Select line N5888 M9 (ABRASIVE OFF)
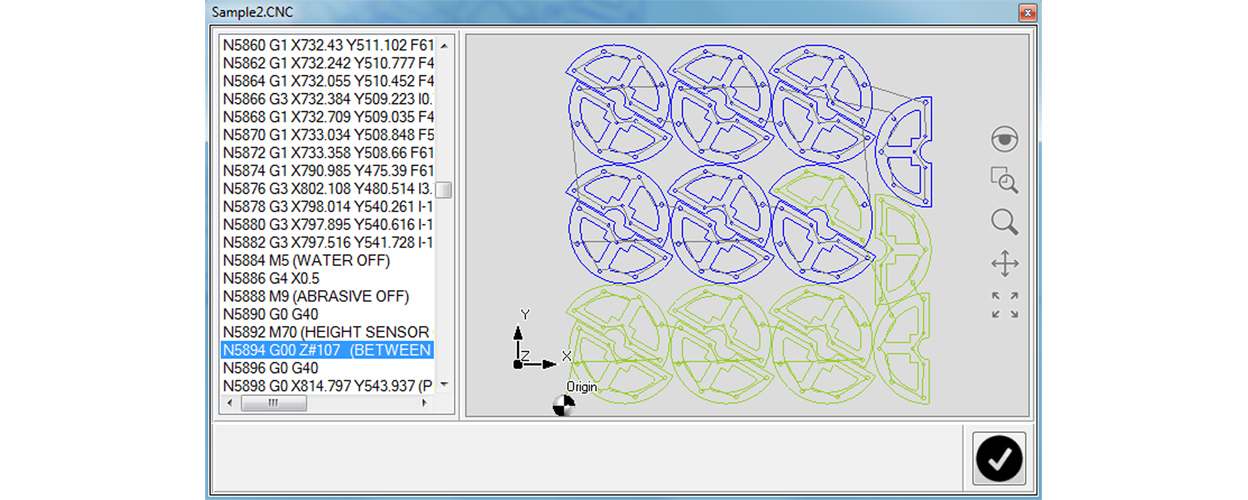The height and width of the screenshot is (500, 1248). pos(328,296)
